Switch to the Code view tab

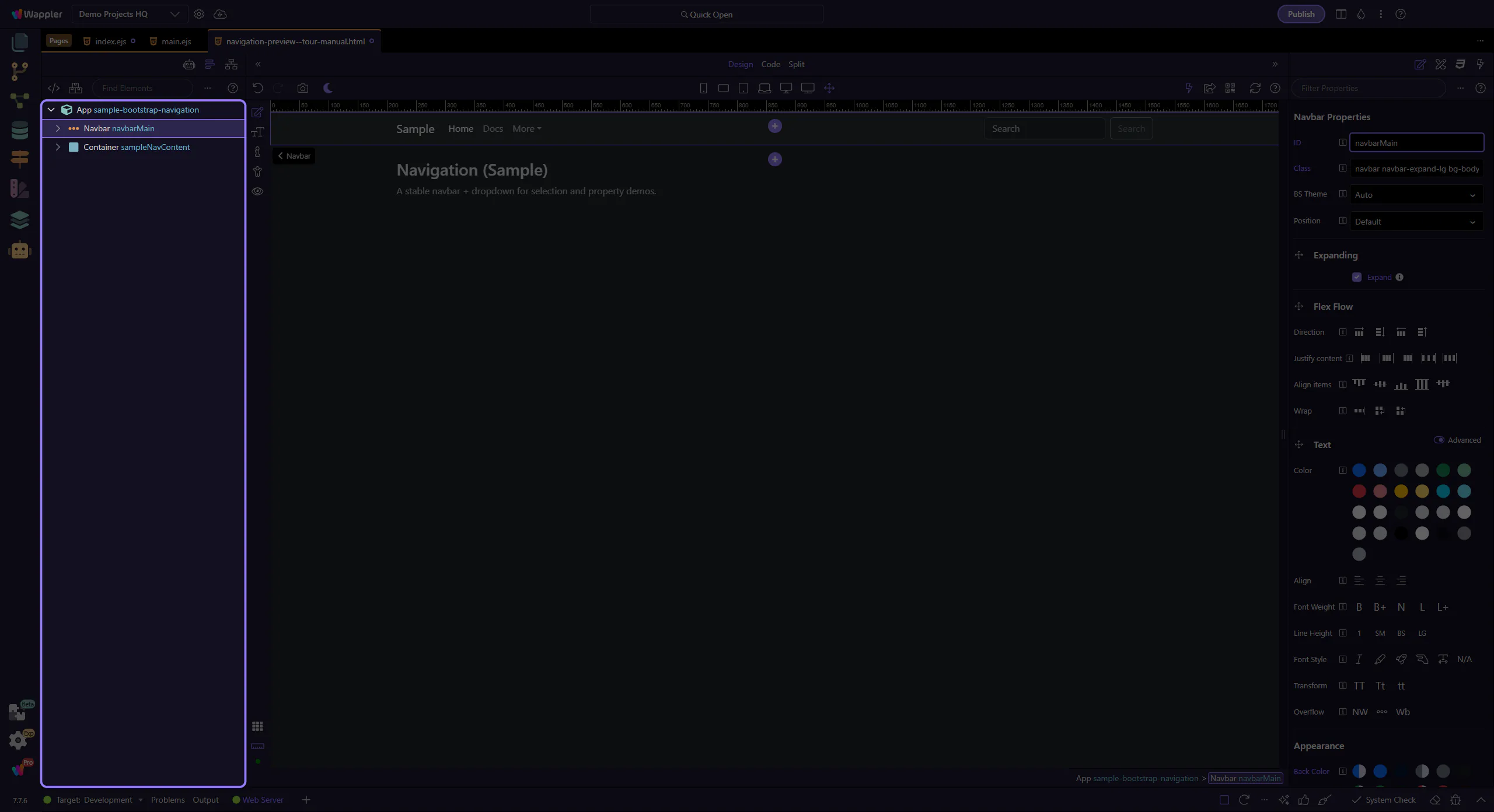[770, 64]
